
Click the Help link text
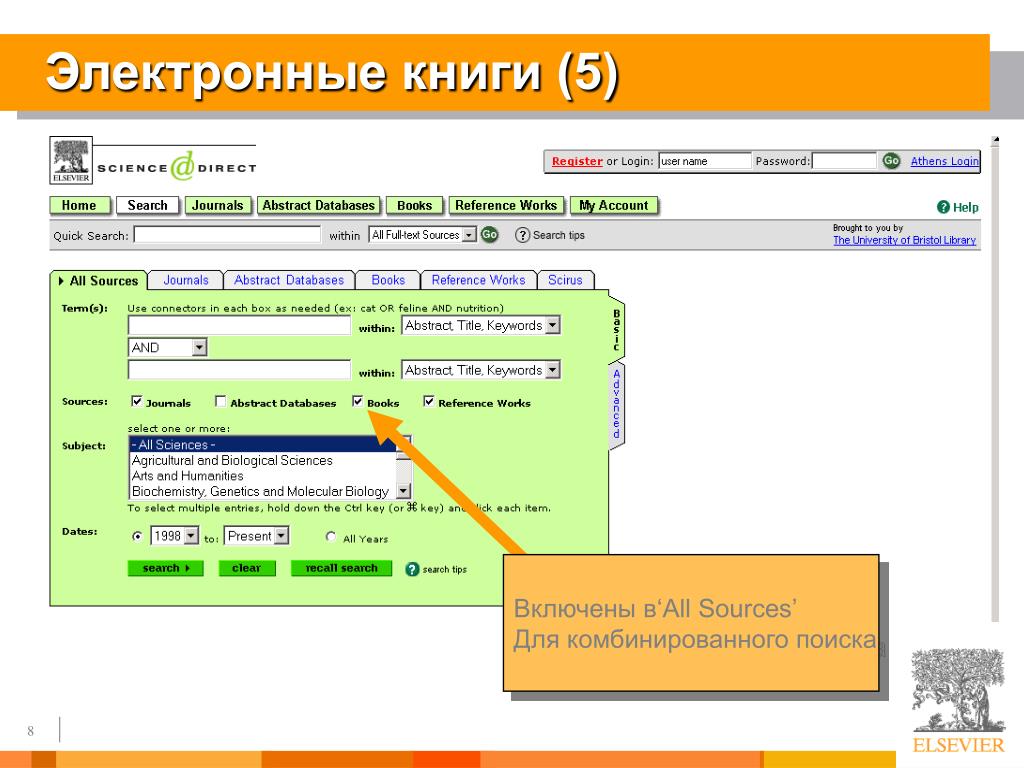[965, 208]
